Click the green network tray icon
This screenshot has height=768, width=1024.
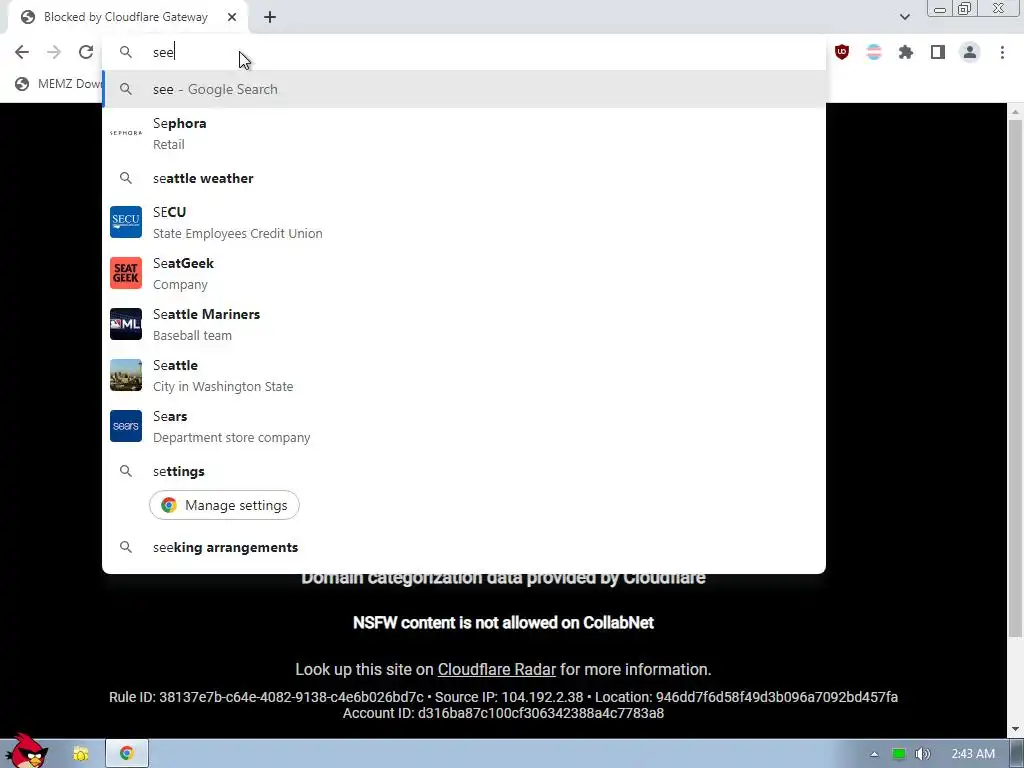pyautogui.click(x=899, y=754)
